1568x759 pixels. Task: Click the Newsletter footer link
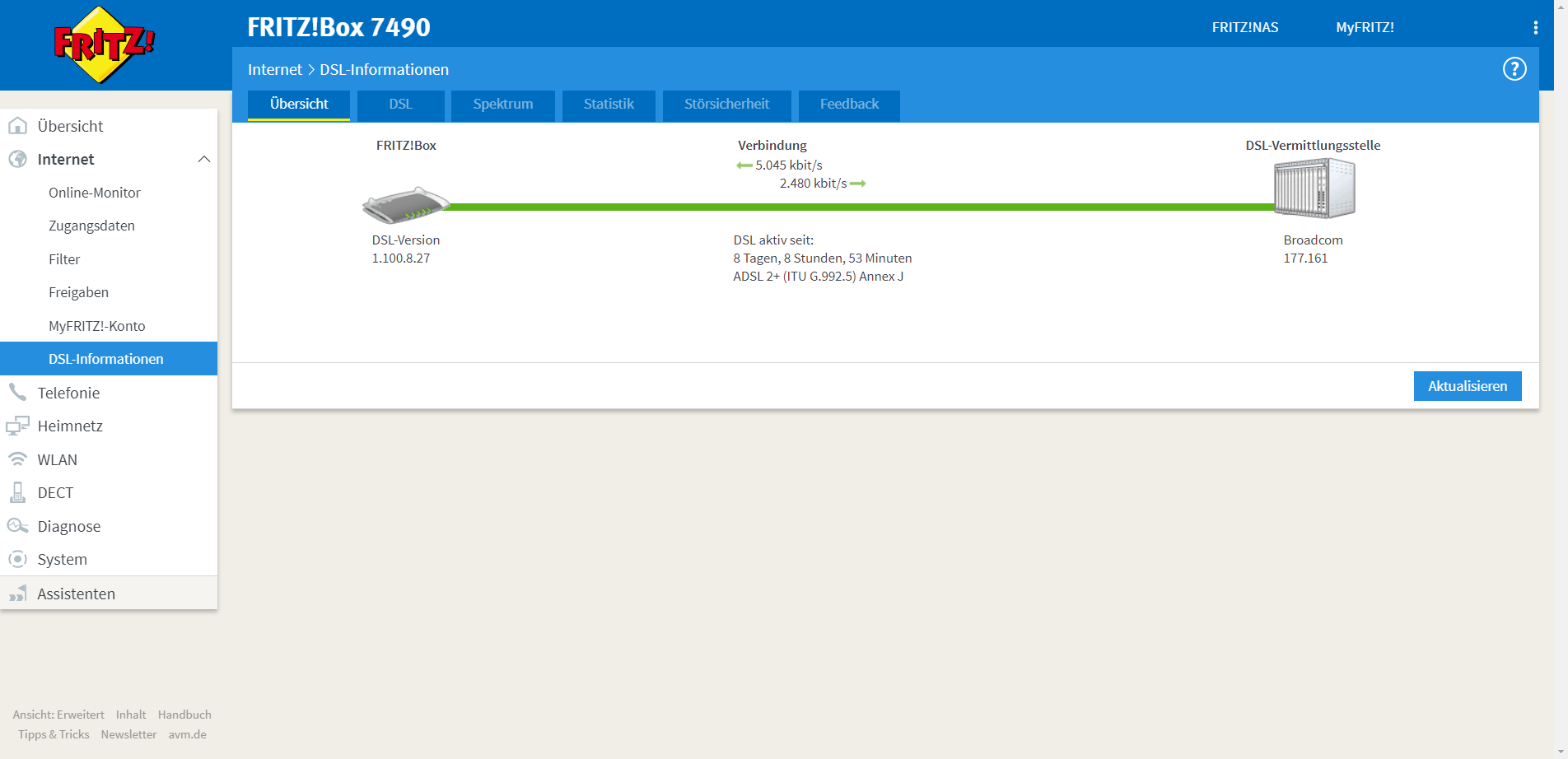[128, 734]
